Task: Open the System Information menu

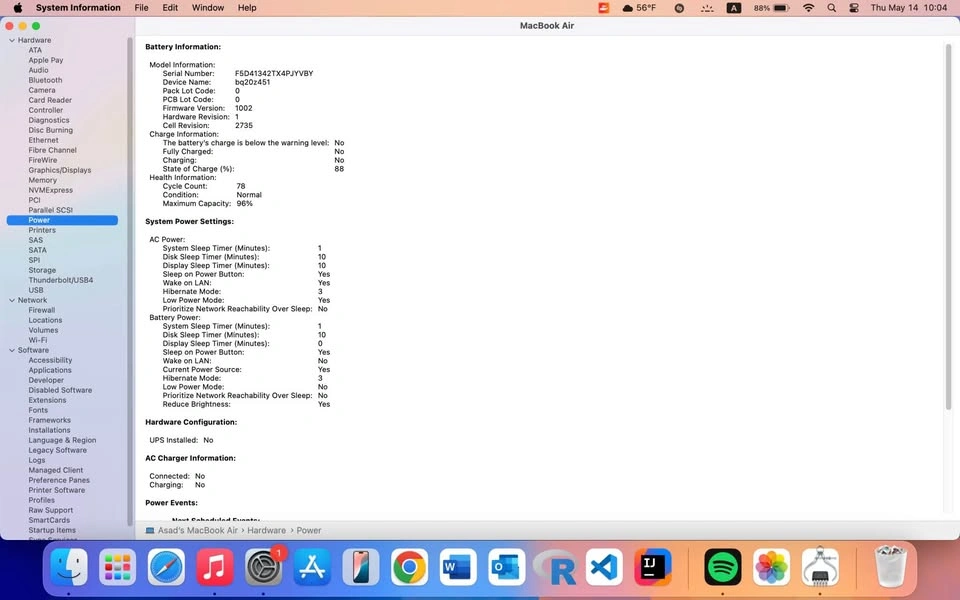Action: 78,8
